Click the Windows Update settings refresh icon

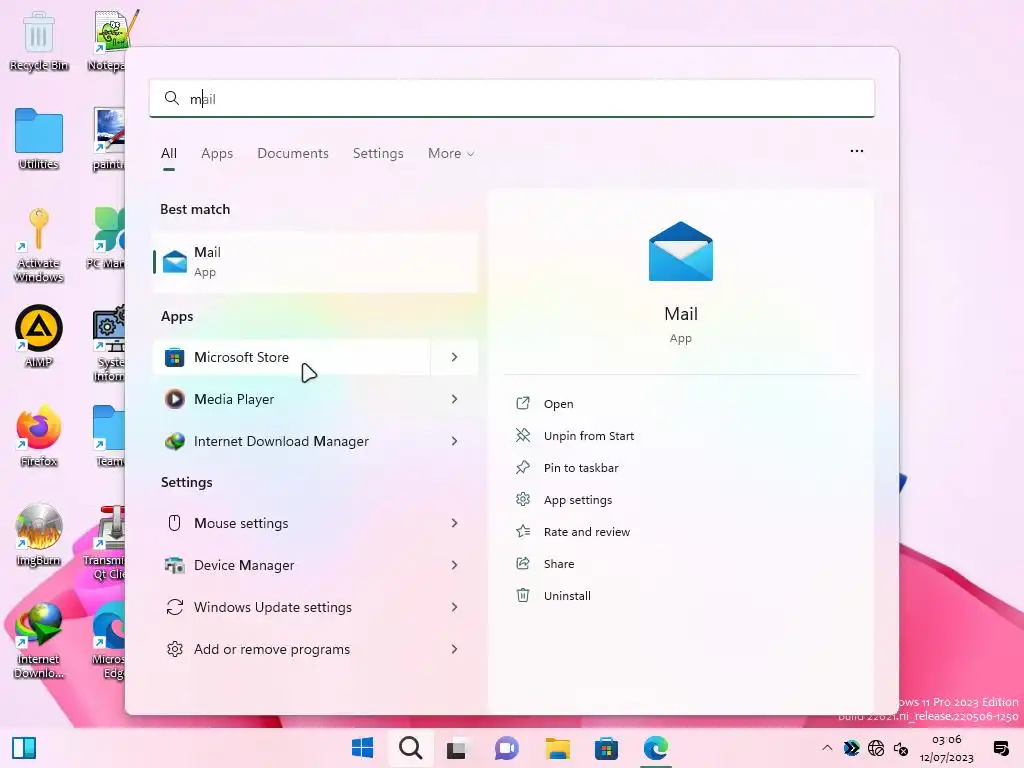click(174, 607)
